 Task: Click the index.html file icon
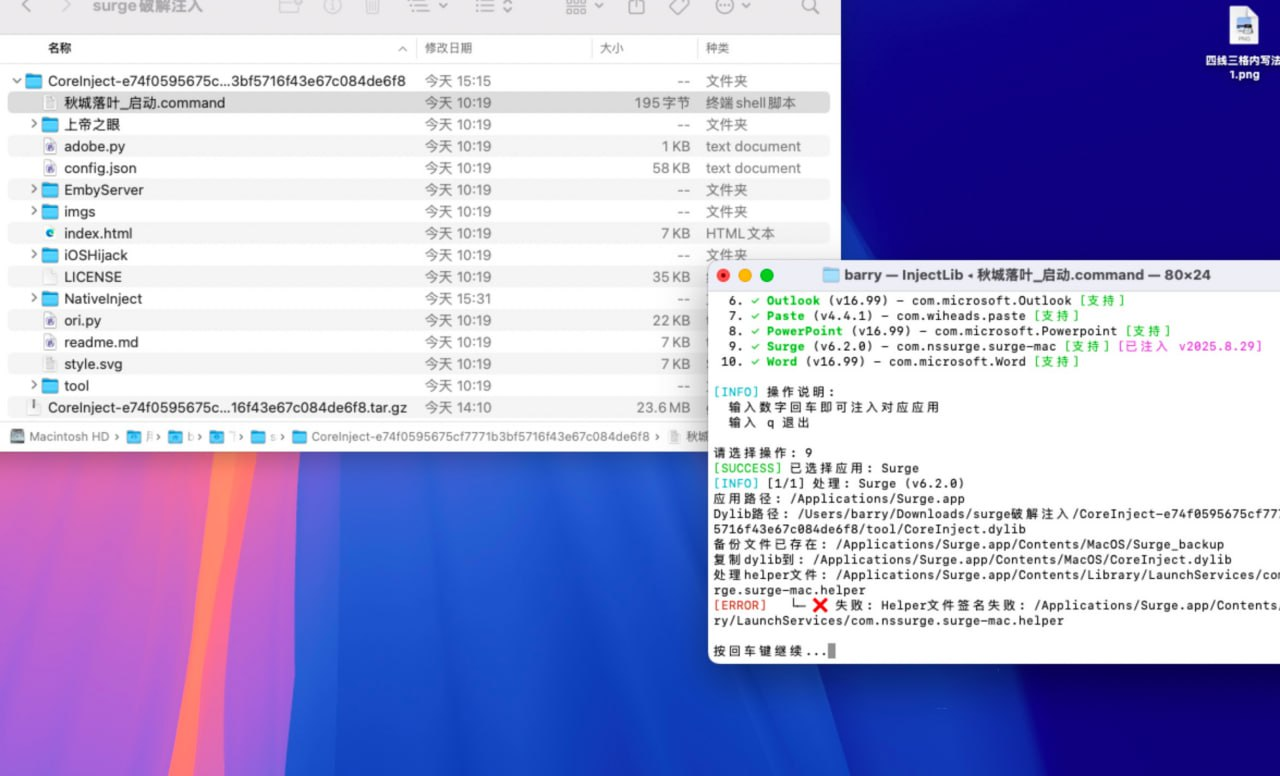tap(50, 233)
